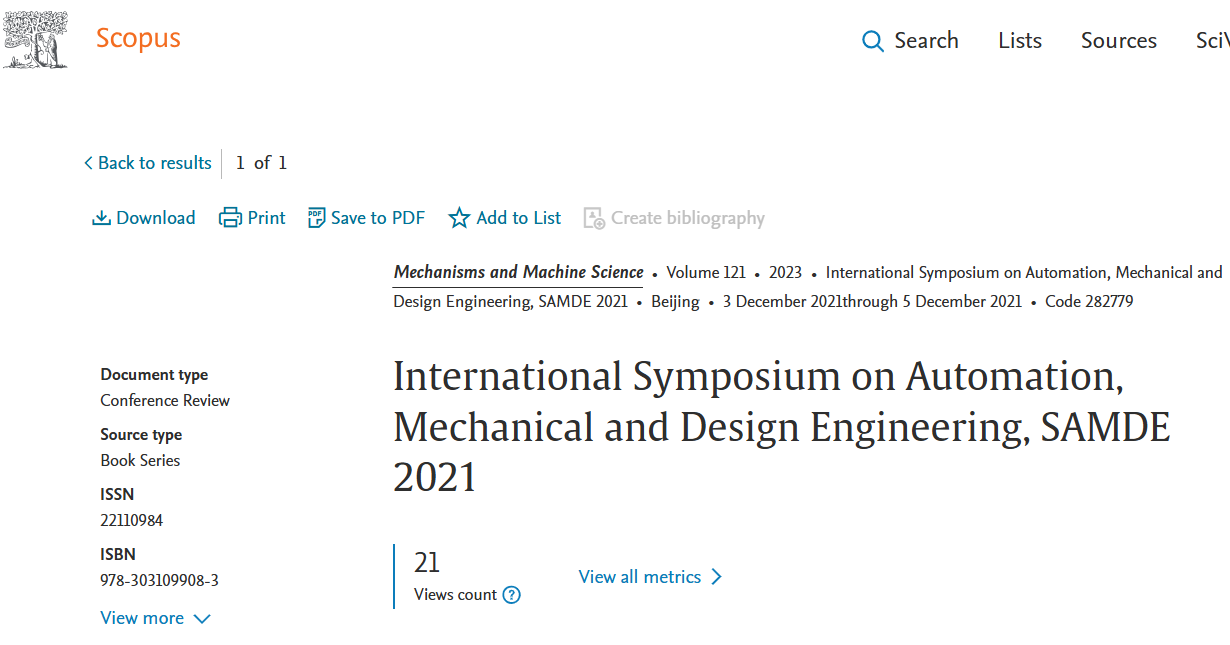Open the Mechanisms and Machine Science source
The height and width of the screenshot is (645, 1230).
tap(518, 272)
